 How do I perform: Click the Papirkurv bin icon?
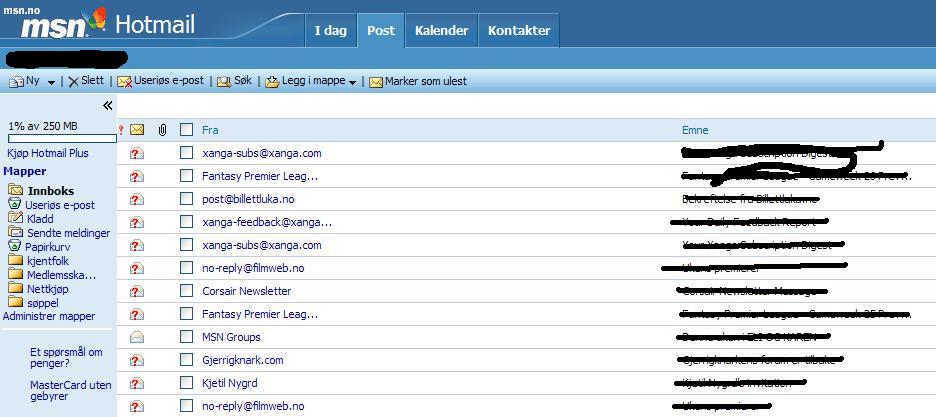tap(15, 246)
